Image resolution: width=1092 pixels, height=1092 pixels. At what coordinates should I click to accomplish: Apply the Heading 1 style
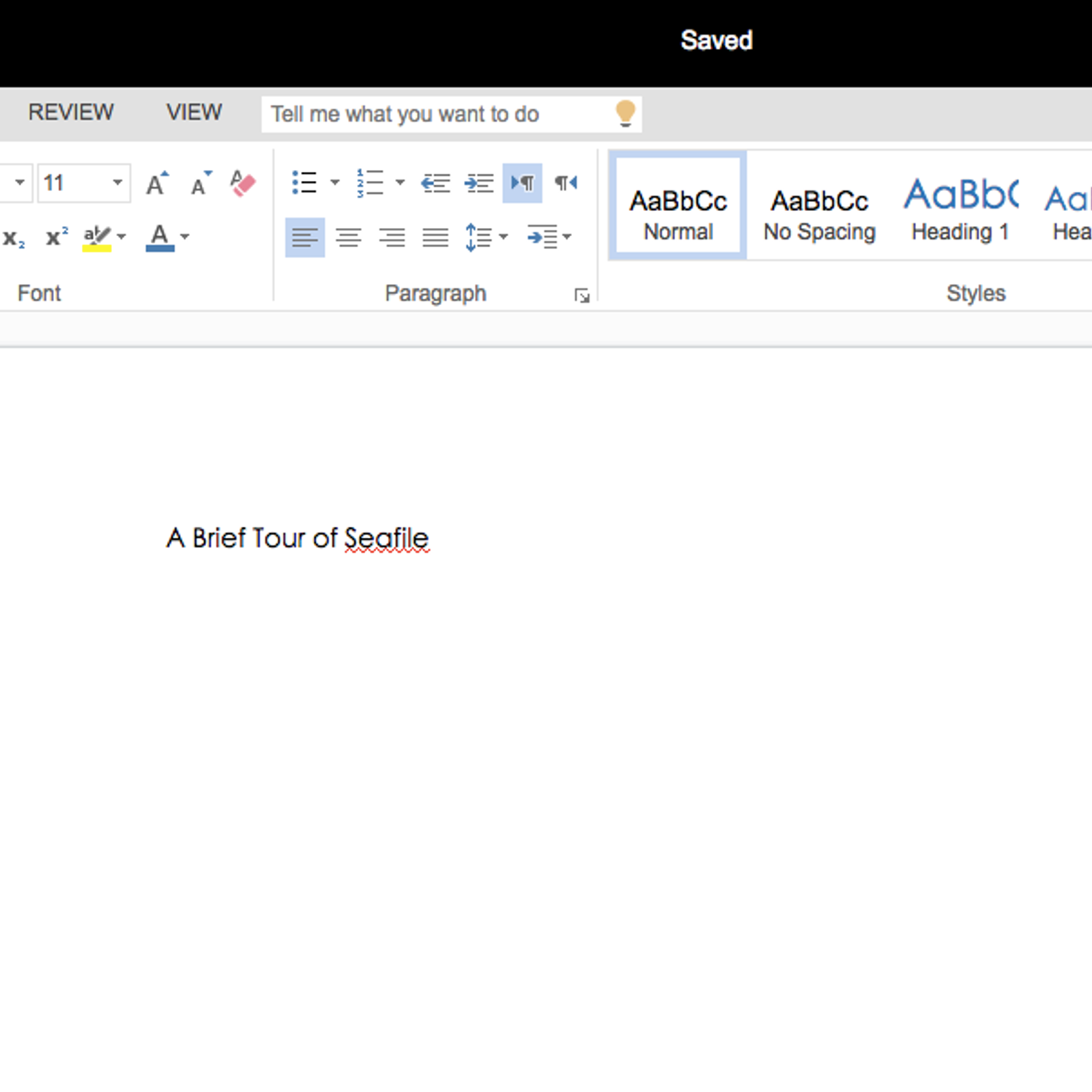coord(960,205)
